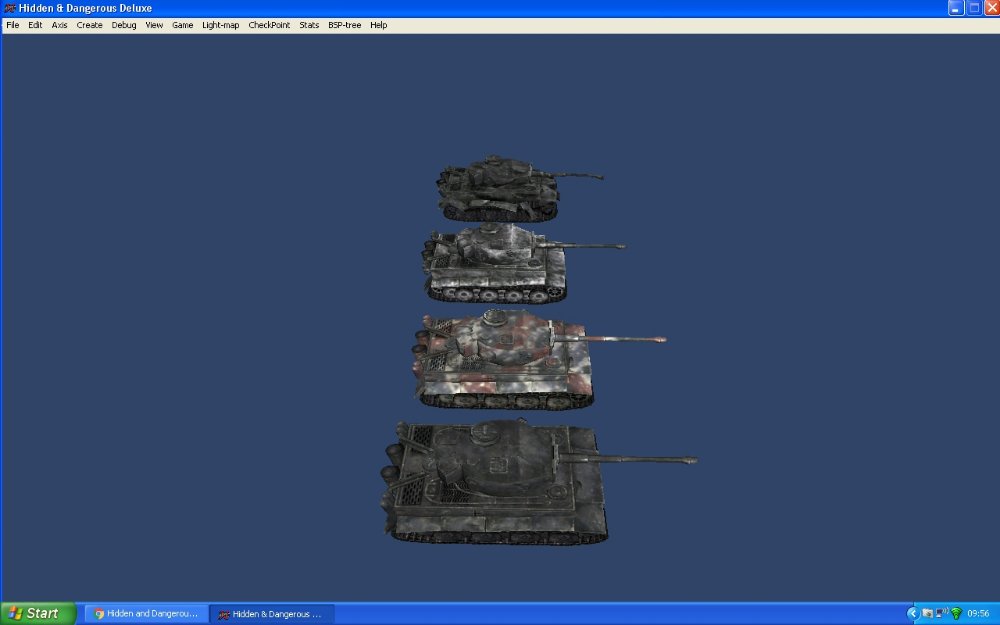
Task: Open the Start menu
Action: tap(35, 612)
